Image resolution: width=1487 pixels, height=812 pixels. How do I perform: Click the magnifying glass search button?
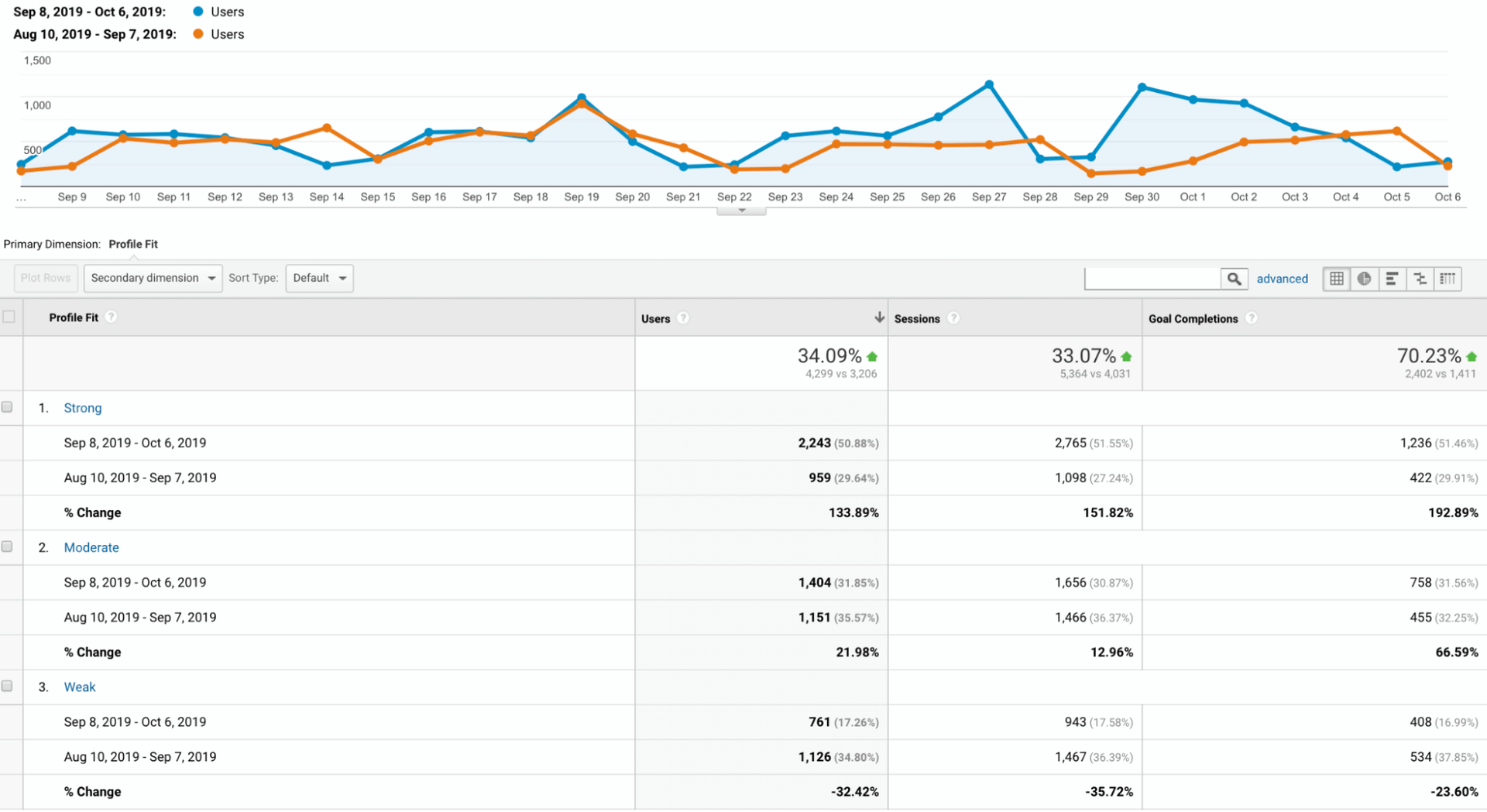[1234, 279]
